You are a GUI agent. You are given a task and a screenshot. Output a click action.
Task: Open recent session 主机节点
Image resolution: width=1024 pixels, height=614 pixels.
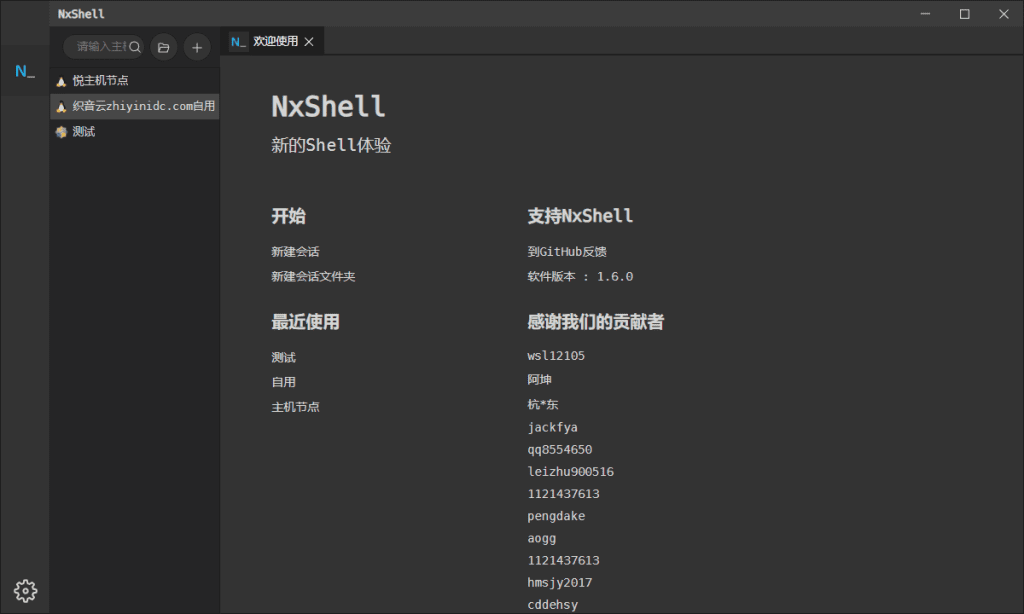coord(295,407)
